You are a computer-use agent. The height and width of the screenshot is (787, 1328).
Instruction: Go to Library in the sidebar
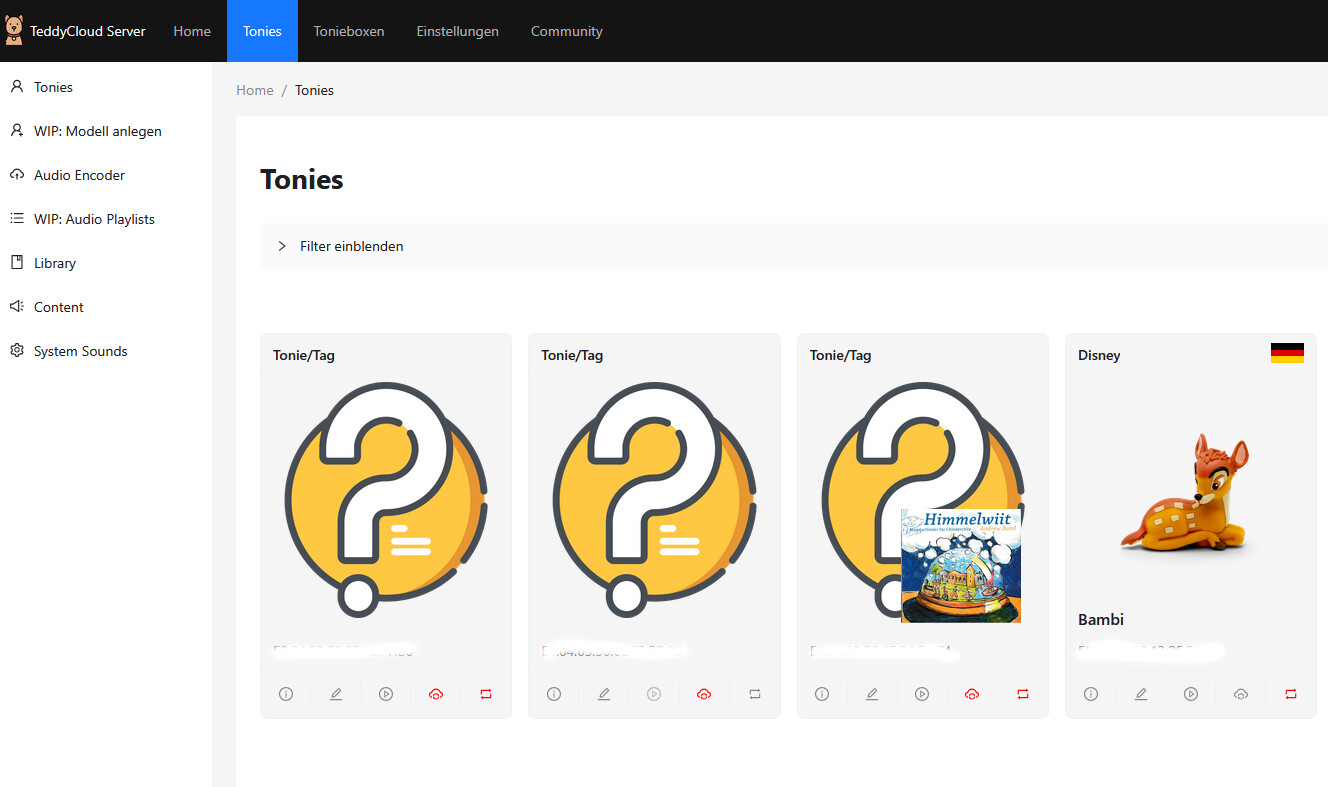tap(55, 263)
